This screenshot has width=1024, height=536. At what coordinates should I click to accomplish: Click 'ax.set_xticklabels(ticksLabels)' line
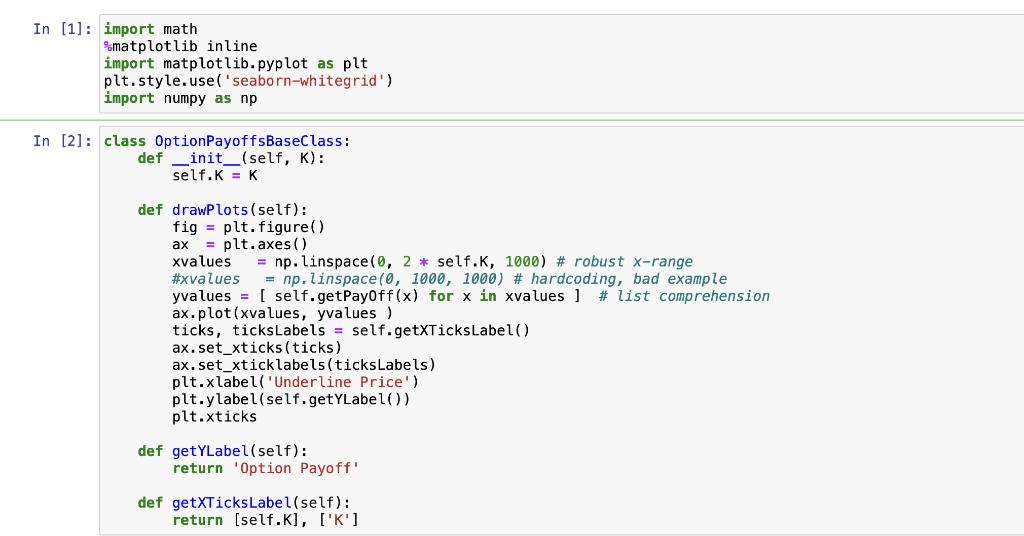coord(304,365)
